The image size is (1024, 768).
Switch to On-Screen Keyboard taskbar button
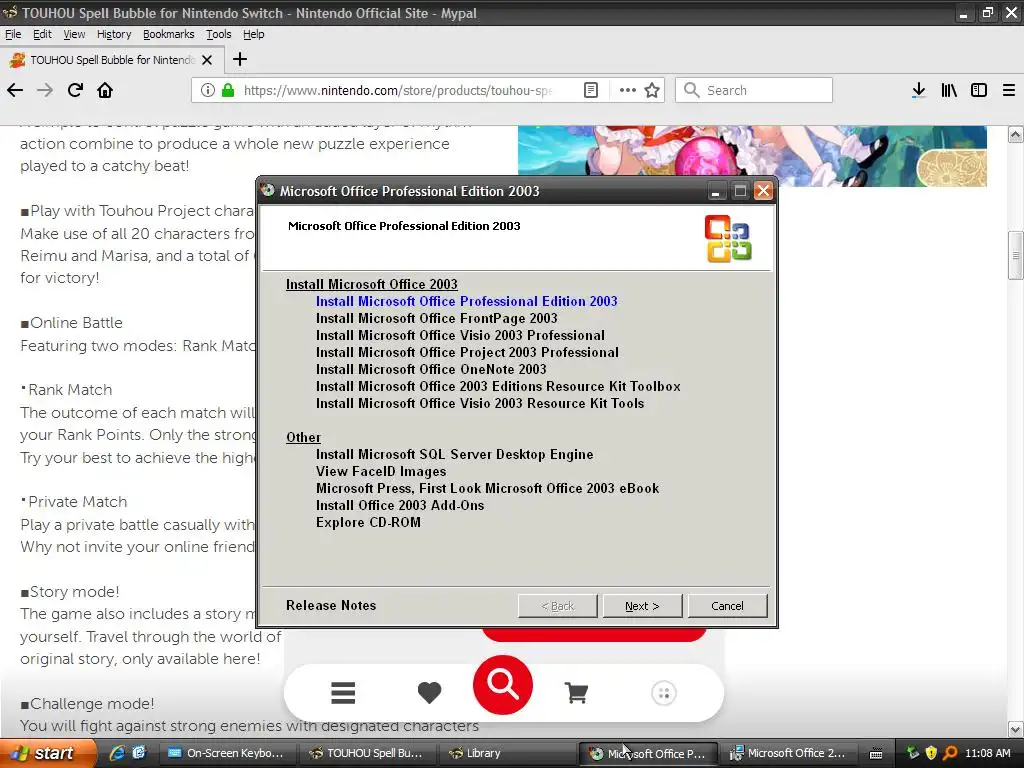click(226, 753)
